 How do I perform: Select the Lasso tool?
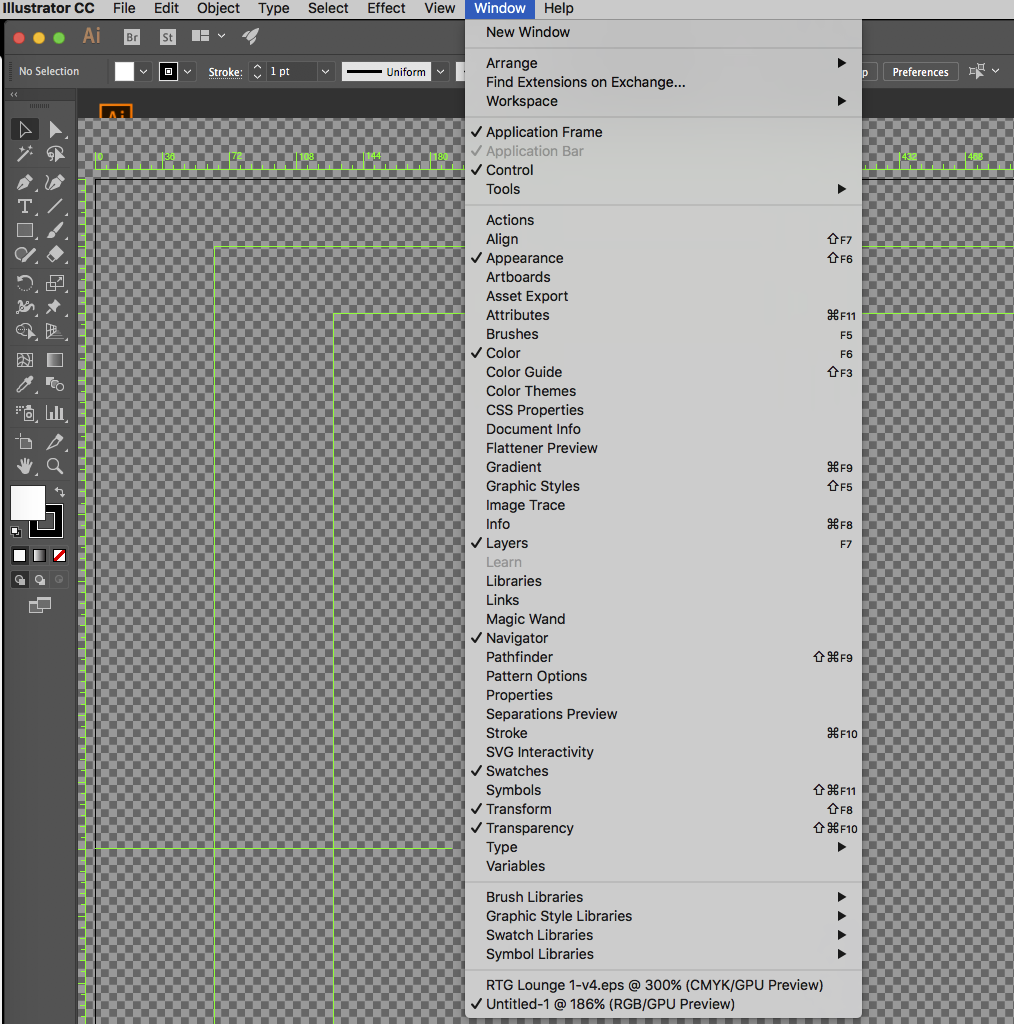[55, 154]
